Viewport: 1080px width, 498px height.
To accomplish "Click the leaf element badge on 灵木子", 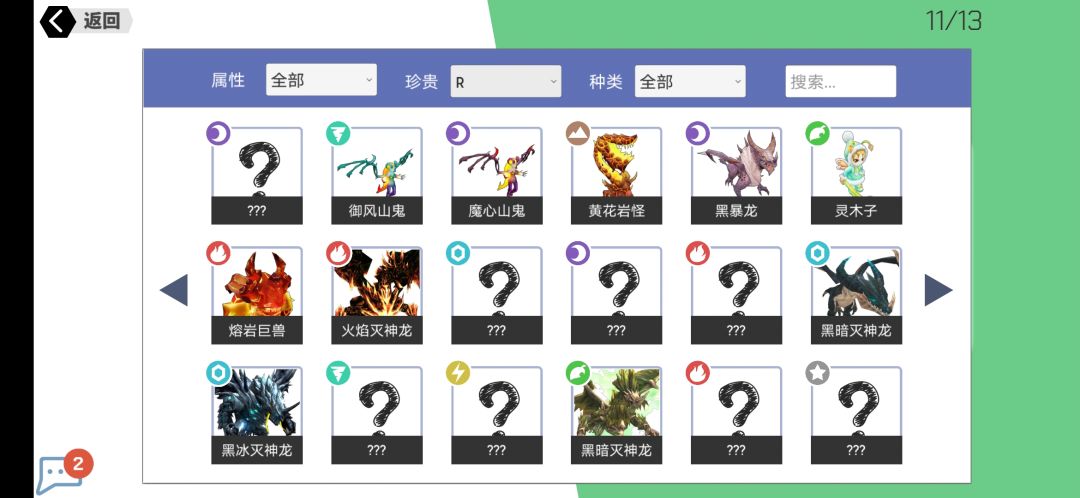I will [818, 134].
